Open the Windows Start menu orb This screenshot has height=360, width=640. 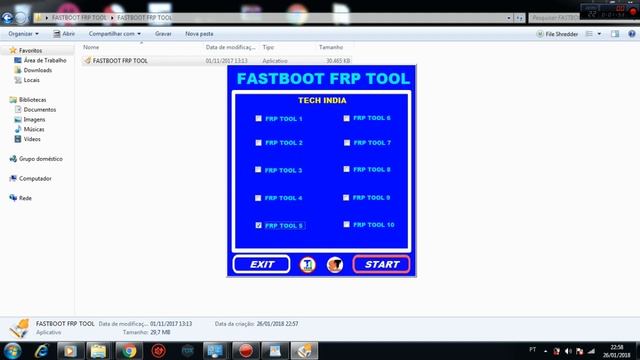[12, 351]
